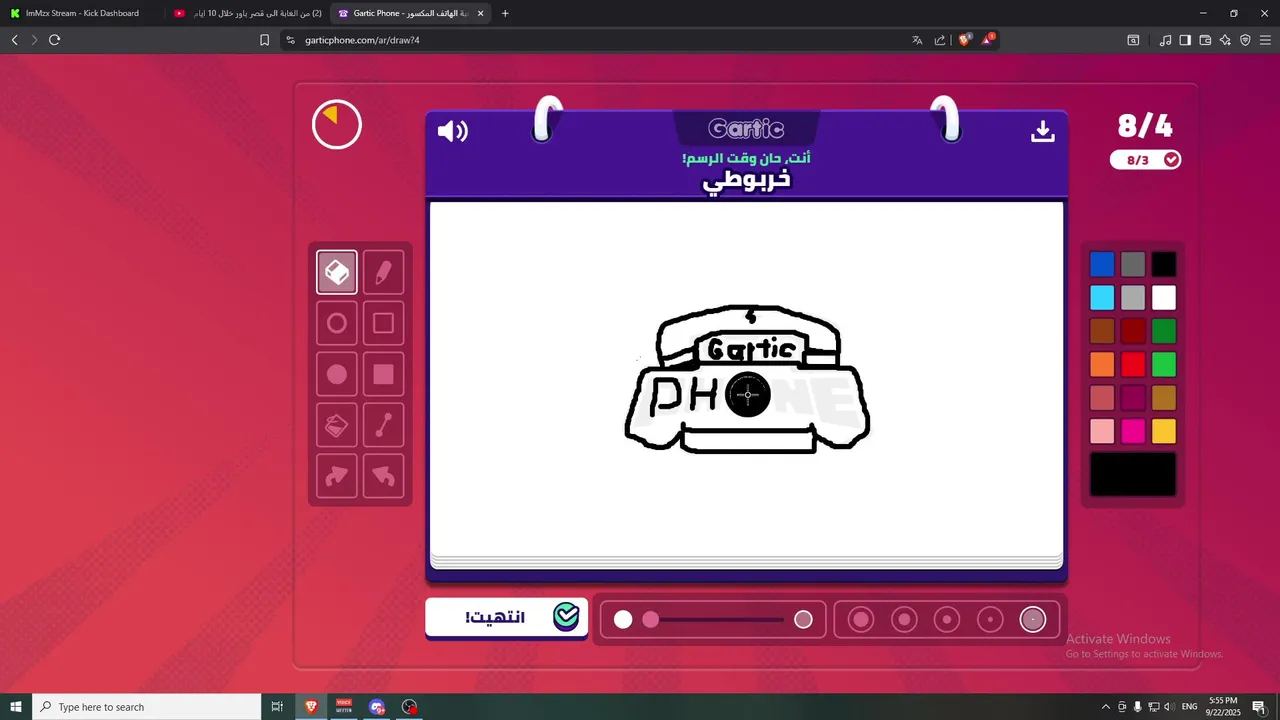Open the Windows notification center

click(x=1259, y=707)
